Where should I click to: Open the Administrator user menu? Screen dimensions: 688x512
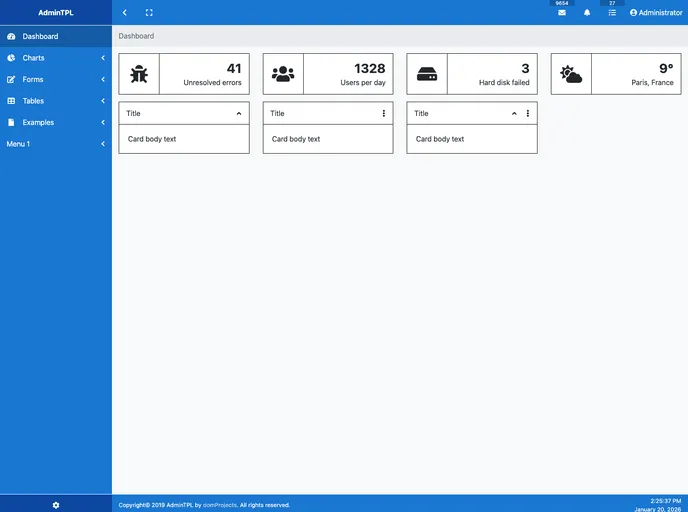(656, 13)
